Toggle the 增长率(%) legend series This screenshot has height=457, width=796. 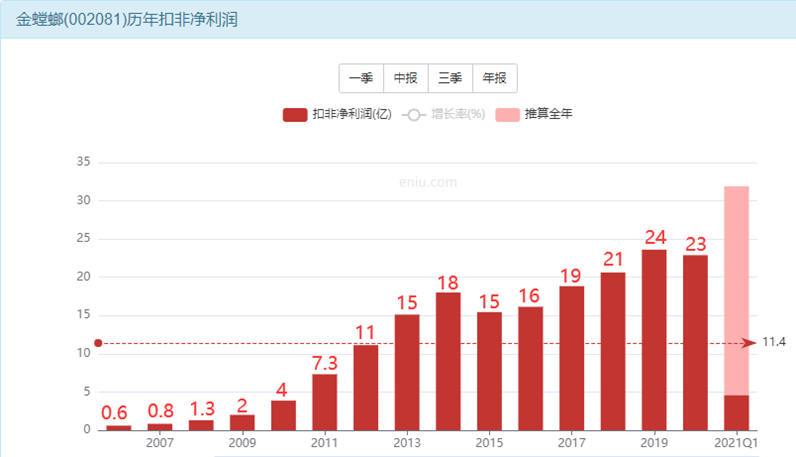444,114
